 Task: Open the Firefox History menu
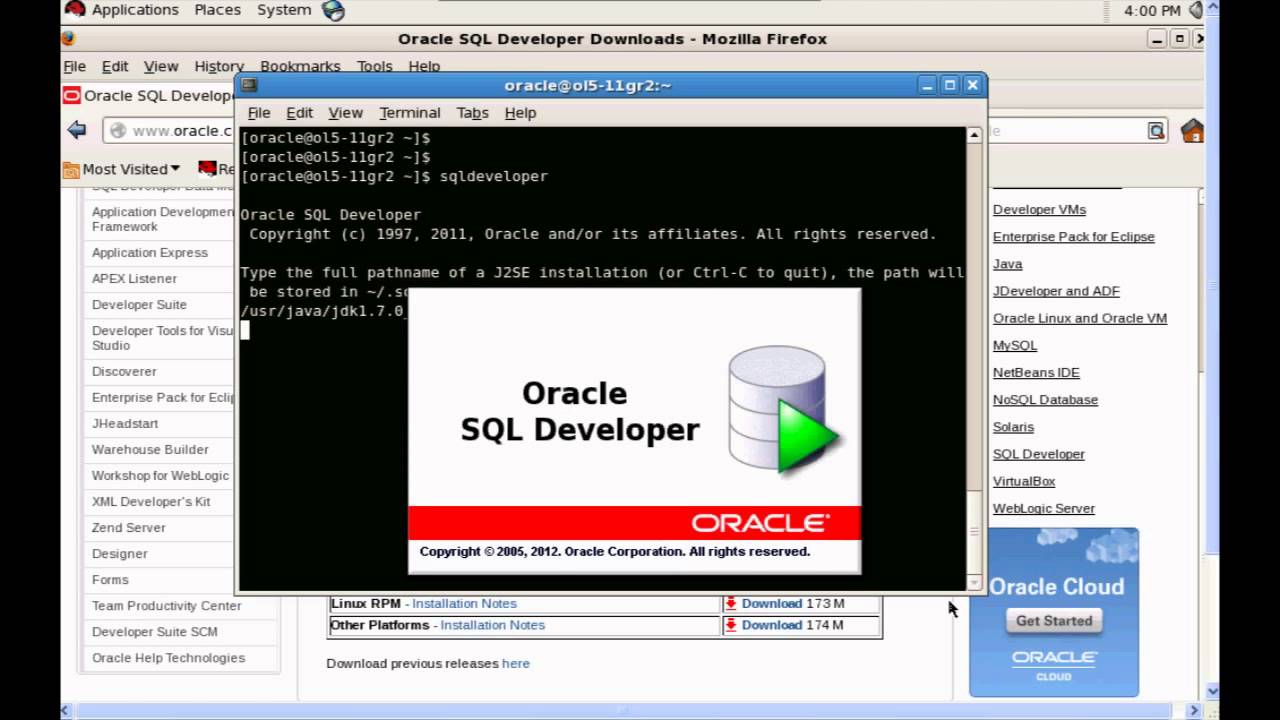[219, 66]
